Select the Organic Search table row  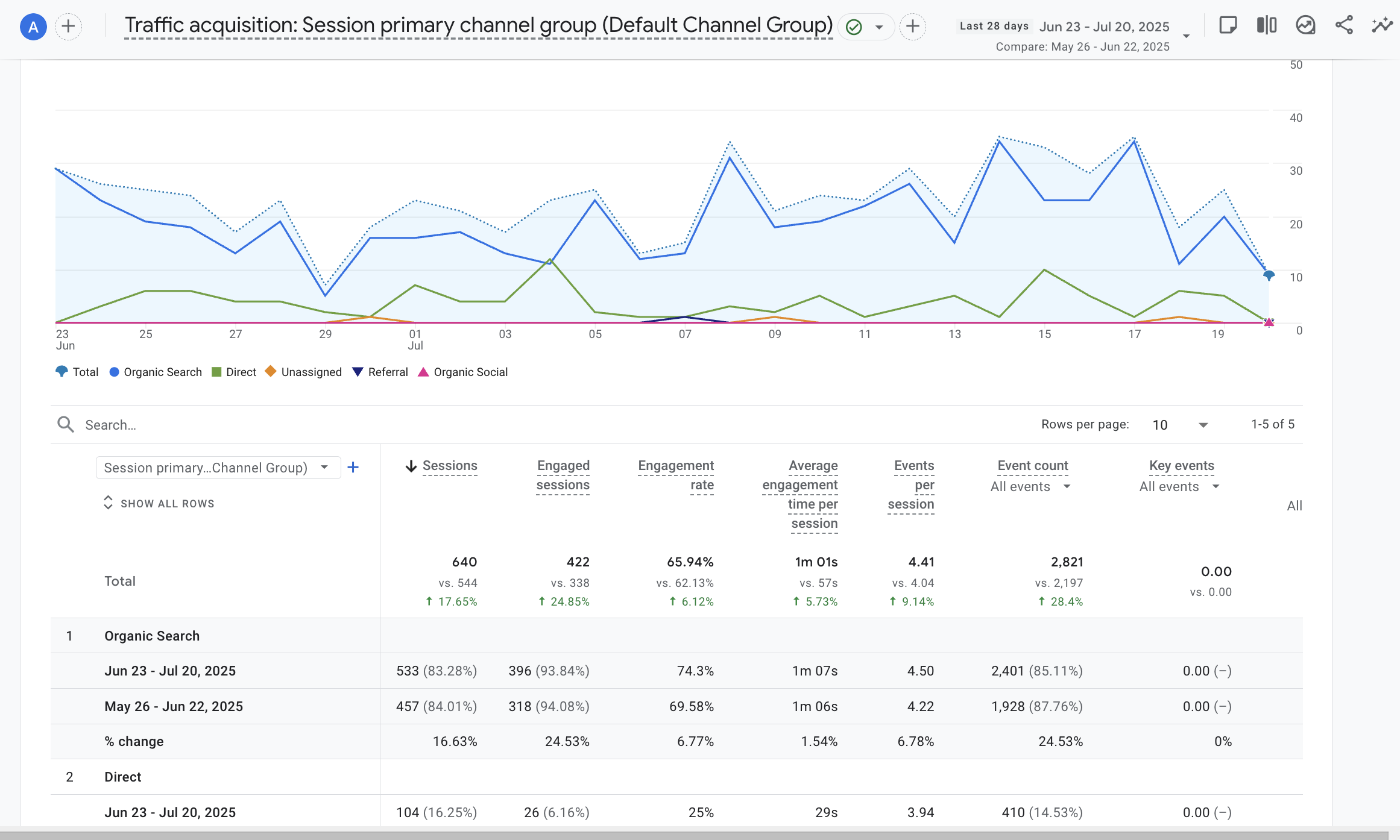tap(676, 636)
